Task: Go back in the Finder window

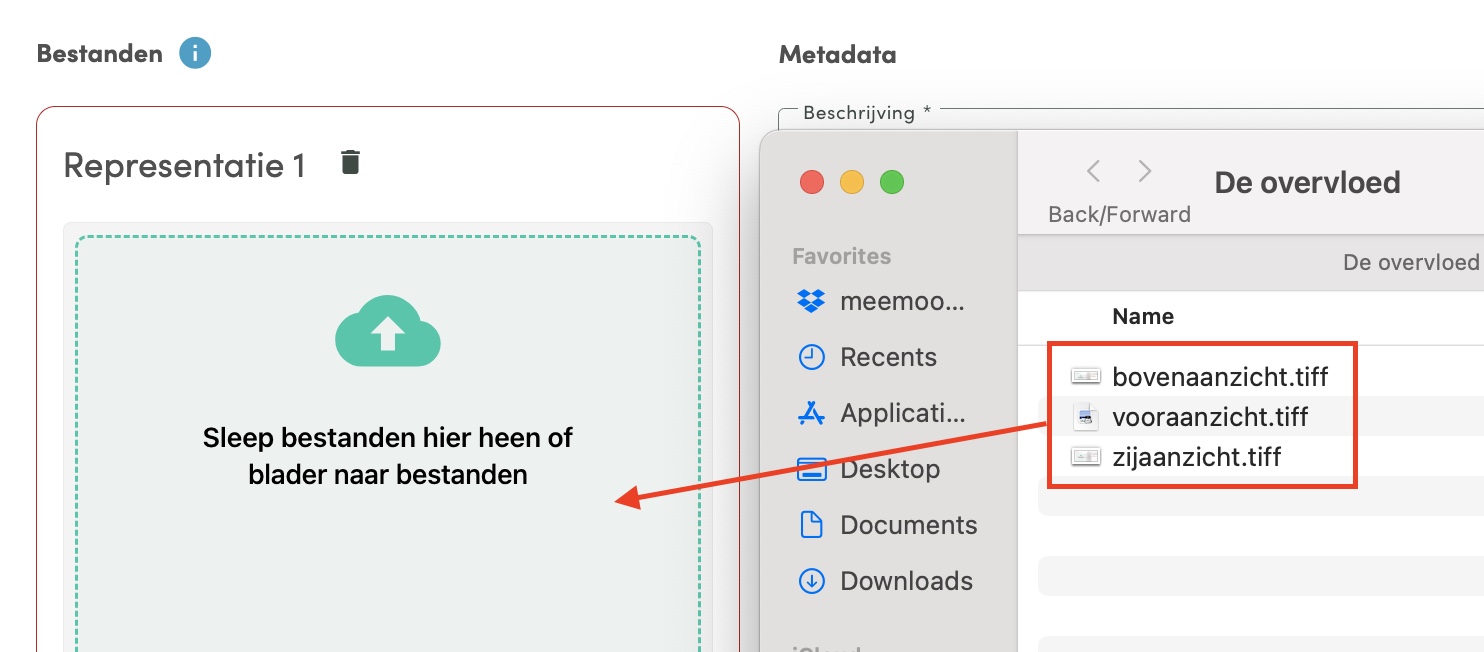Action: (x=1094, y=171)
